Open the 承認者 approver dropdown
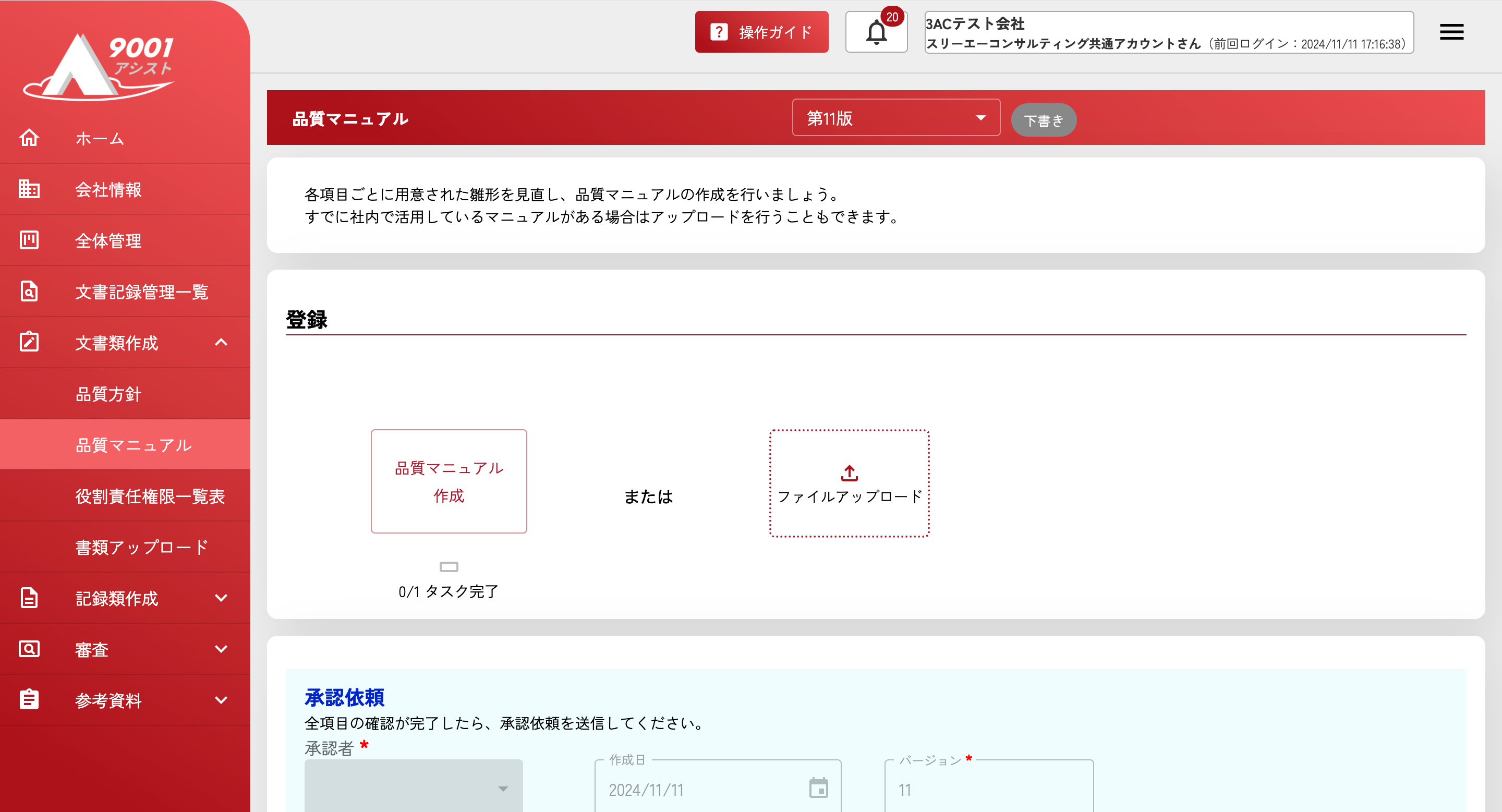 click(414, 787)
